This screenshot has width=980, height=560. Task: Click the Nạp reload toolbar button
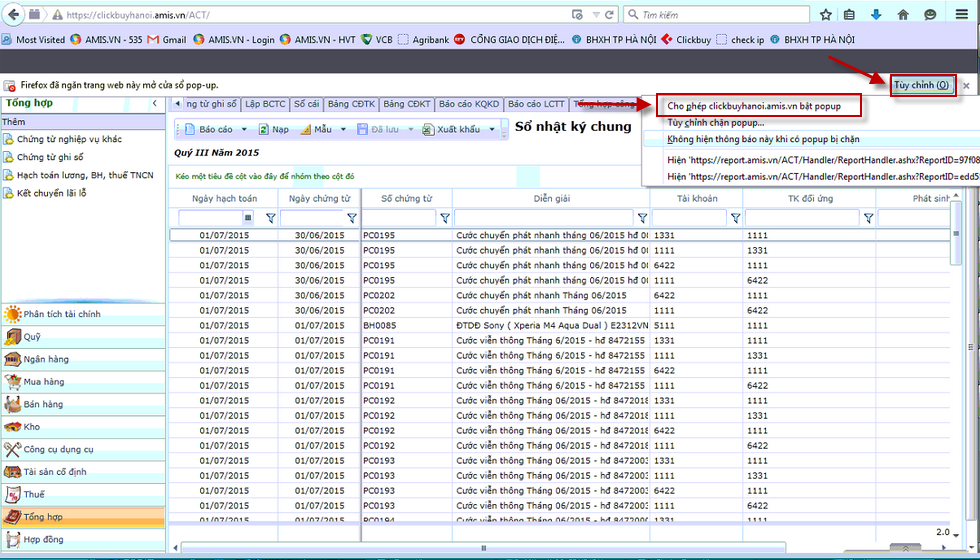click(274, 129)
